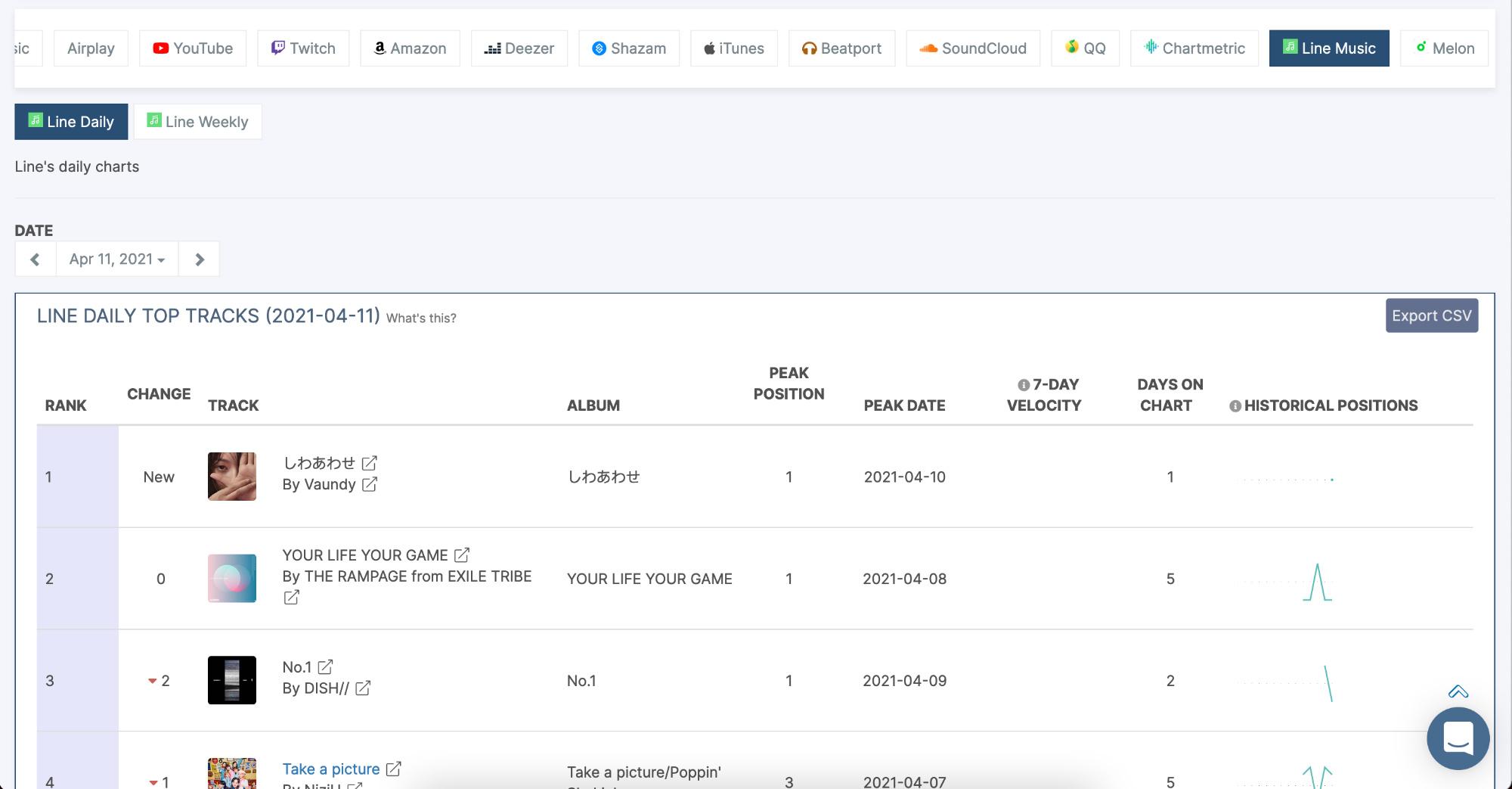
Task: Open external link for No.1 track
Action: coord(325,667)
